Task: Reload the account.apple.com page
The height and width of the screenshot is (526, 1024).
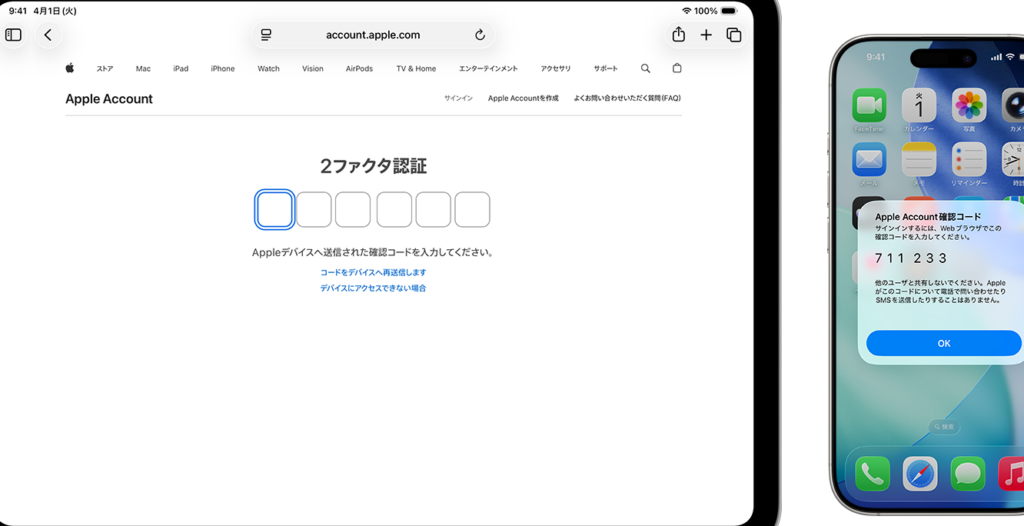Action: [x=480, y=35]
